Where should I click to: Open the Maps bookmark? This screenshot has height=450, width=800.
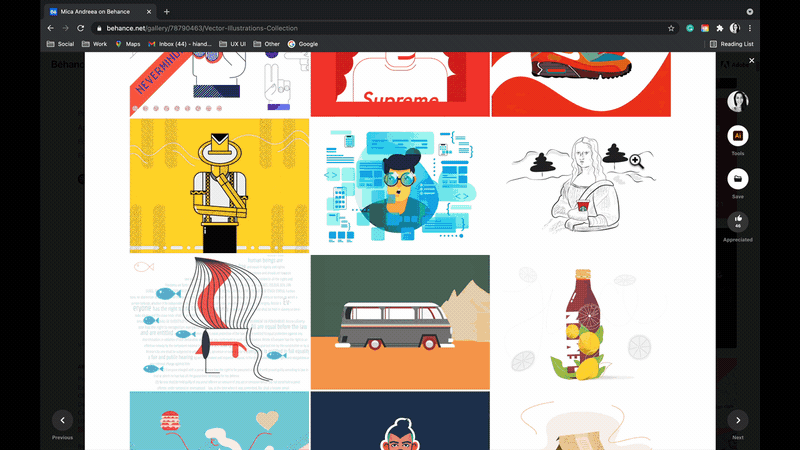click(128, 44)
